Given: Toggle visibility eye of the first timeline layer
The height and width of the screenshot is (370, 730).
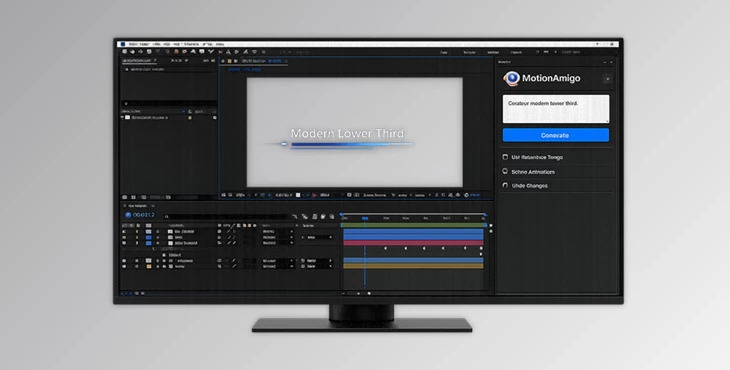Looking at the screenshot, I should [x=124, y=231].
